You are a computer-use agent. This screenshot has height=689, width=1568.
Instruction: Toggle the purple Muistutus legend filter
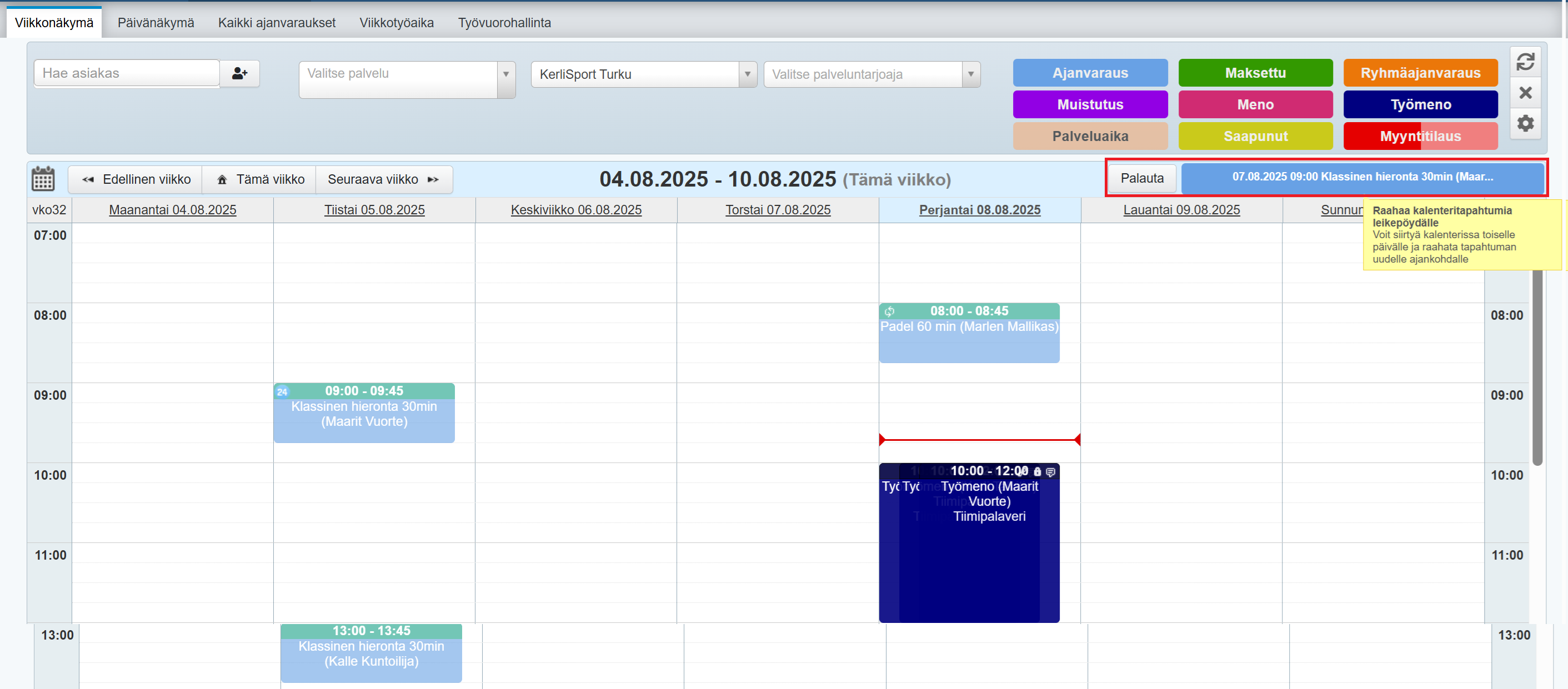(x=1090, y=105)
